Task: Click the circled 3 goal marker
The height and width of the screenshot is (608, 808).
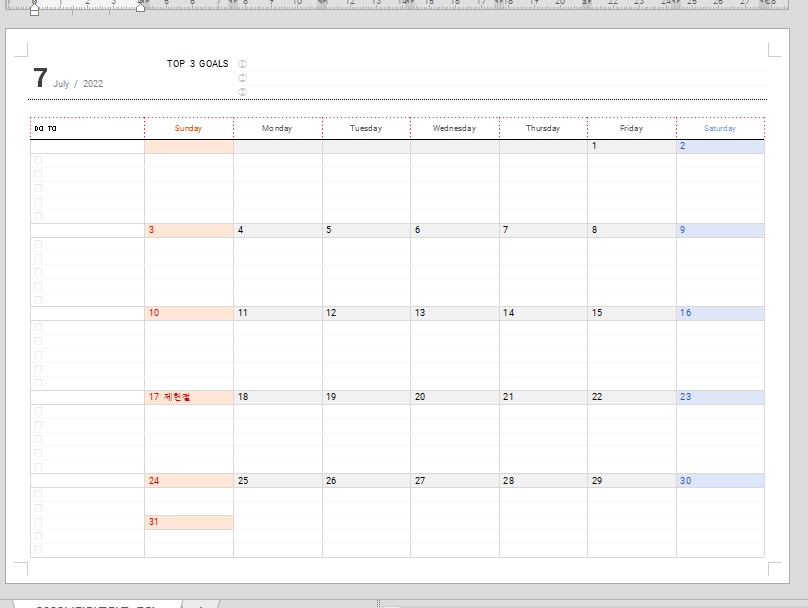Action: click(242, 92)
